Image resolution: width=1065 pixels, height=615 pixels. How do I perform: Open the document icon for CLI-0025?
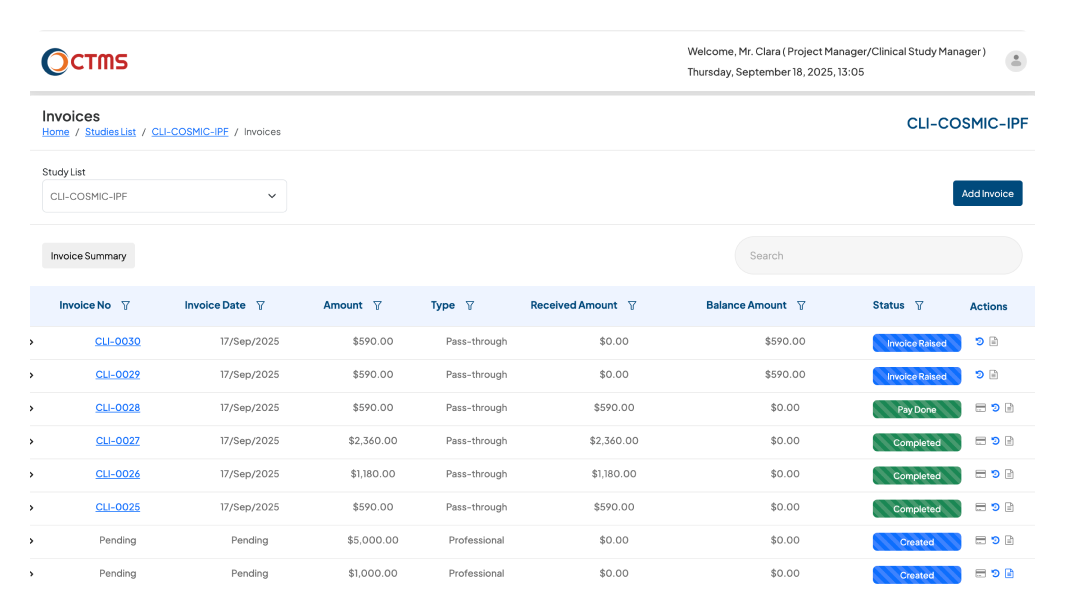1010,507
